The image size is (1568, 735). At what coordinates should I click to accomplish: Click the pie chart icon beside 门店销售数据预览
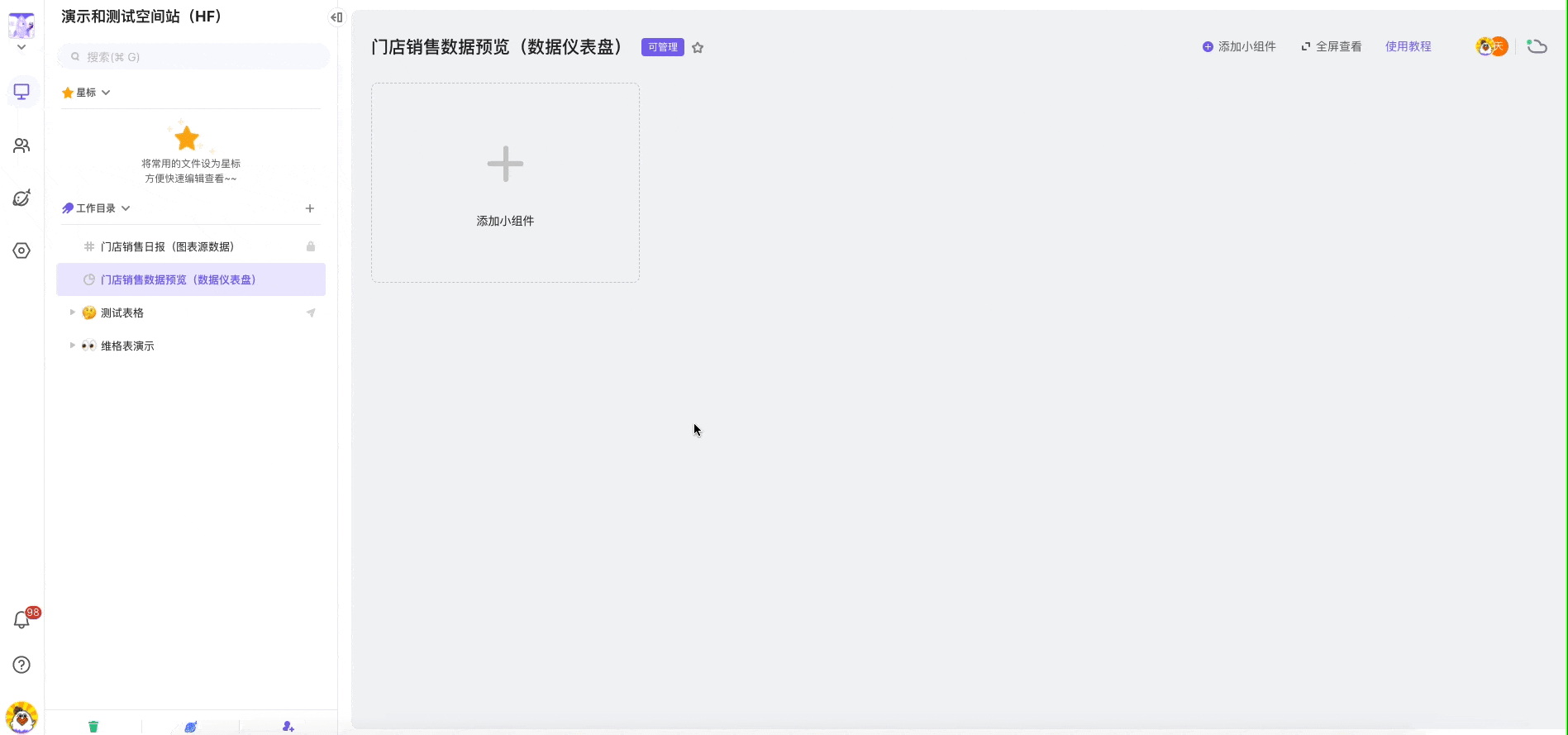pos(89,279)
